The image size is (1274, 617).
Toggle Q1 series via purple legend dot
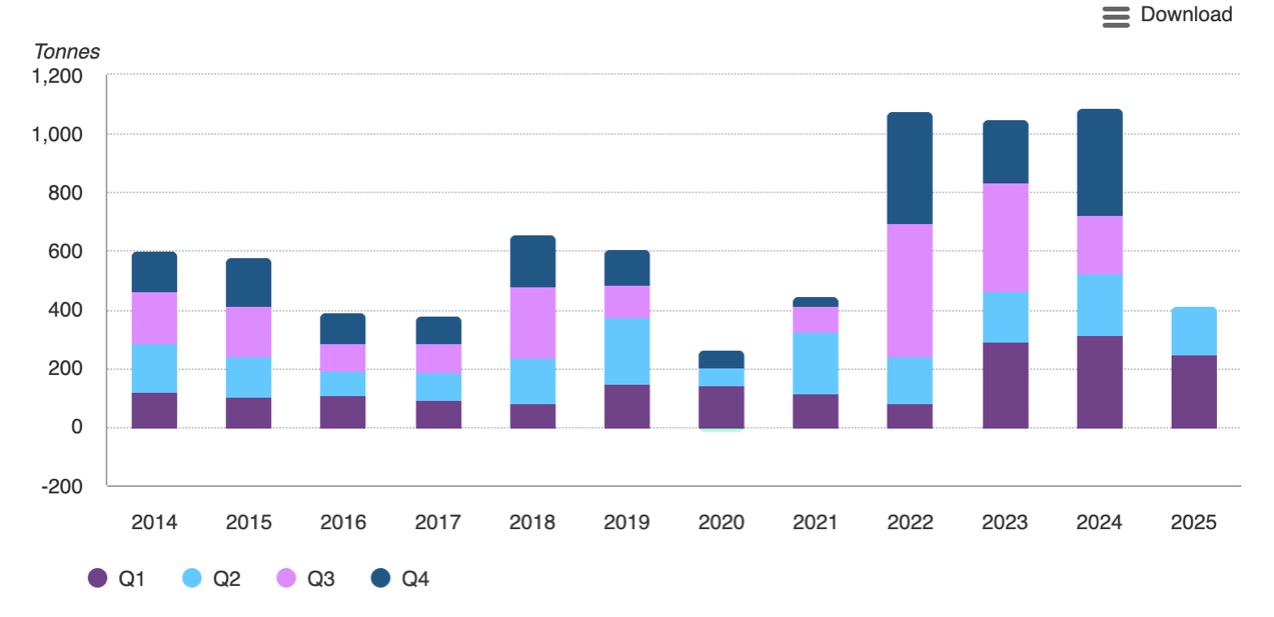click(x=97, y=578)
